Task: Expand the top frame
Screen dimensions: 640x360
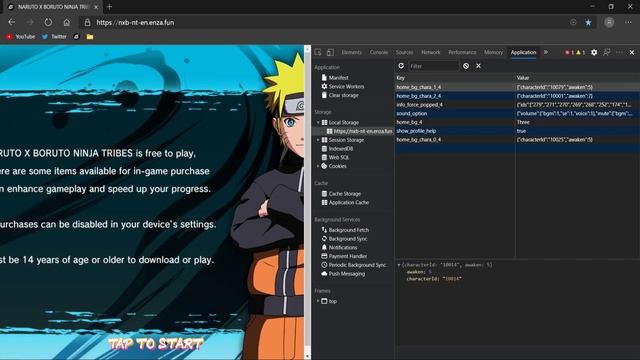Action: coord(318,301)
